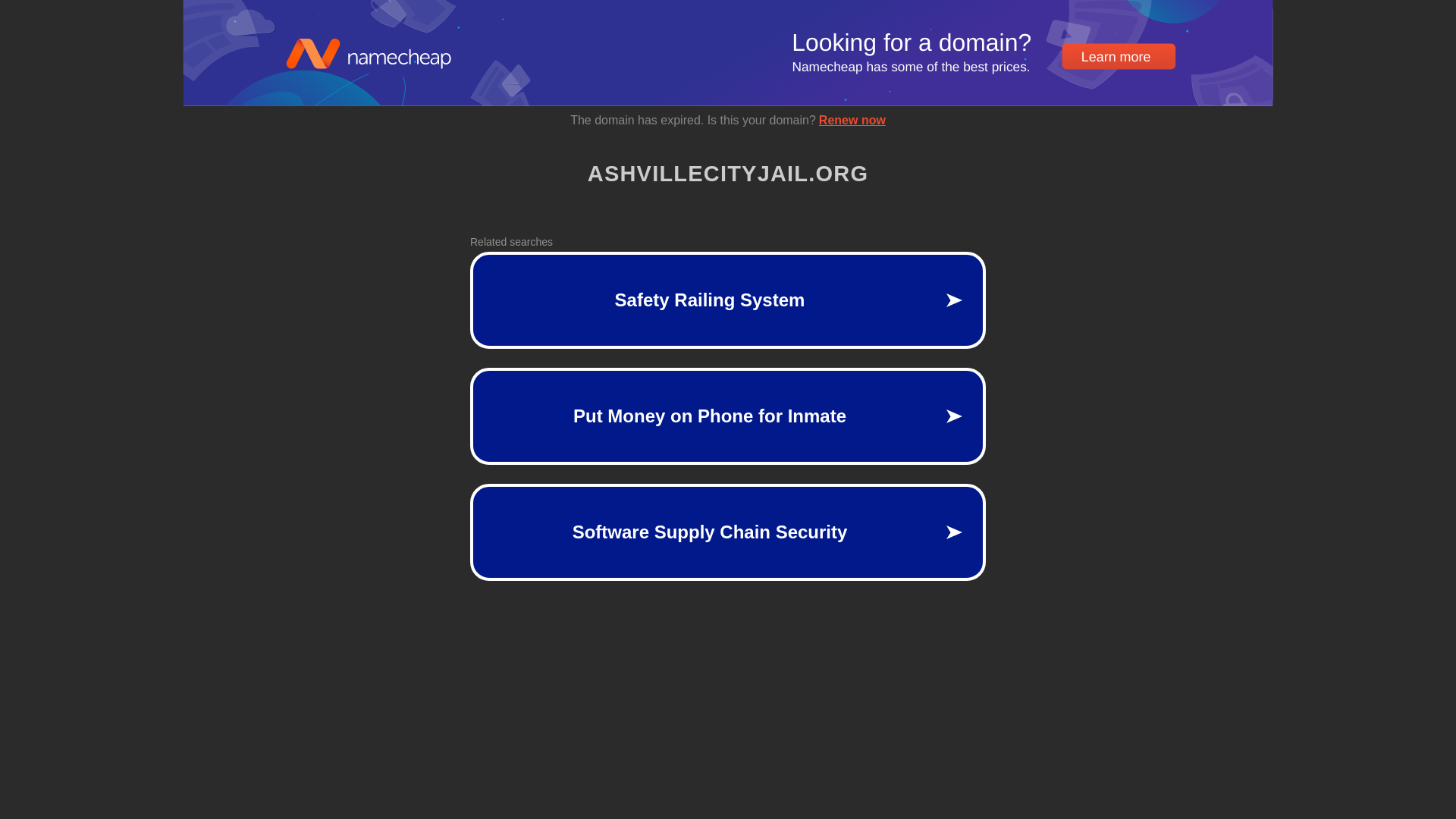Open the Renew now link
Screen dimensions: 1456x819
(x=852, y=121)
